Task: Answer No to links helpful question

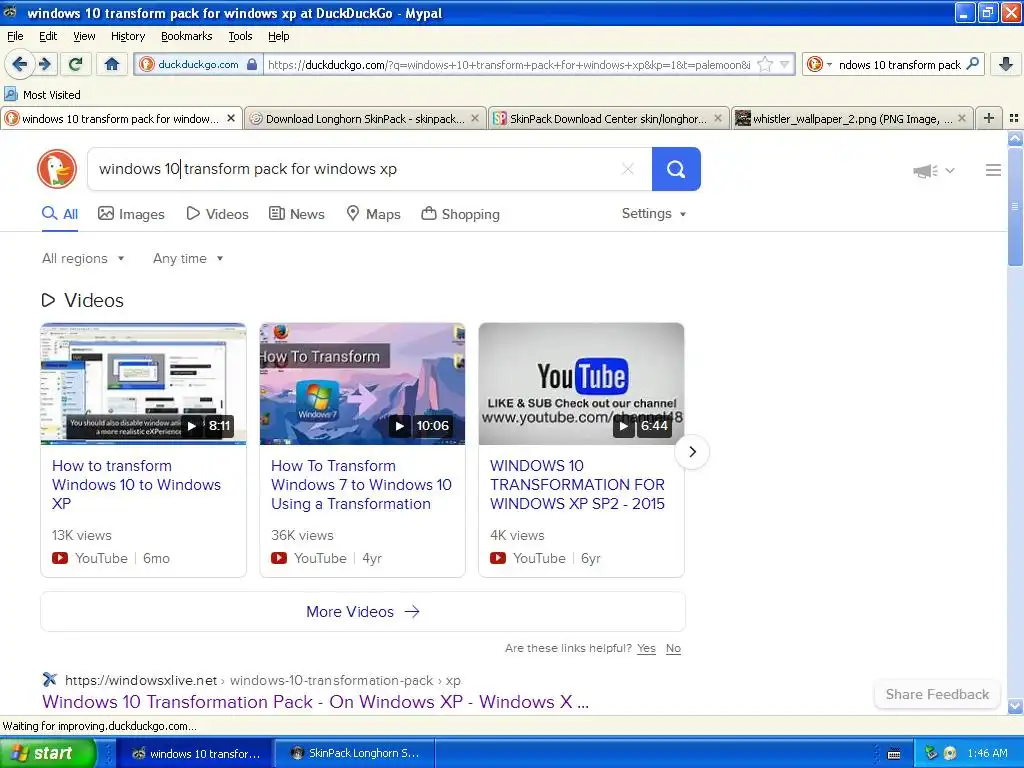Action: tap(673, 648)
